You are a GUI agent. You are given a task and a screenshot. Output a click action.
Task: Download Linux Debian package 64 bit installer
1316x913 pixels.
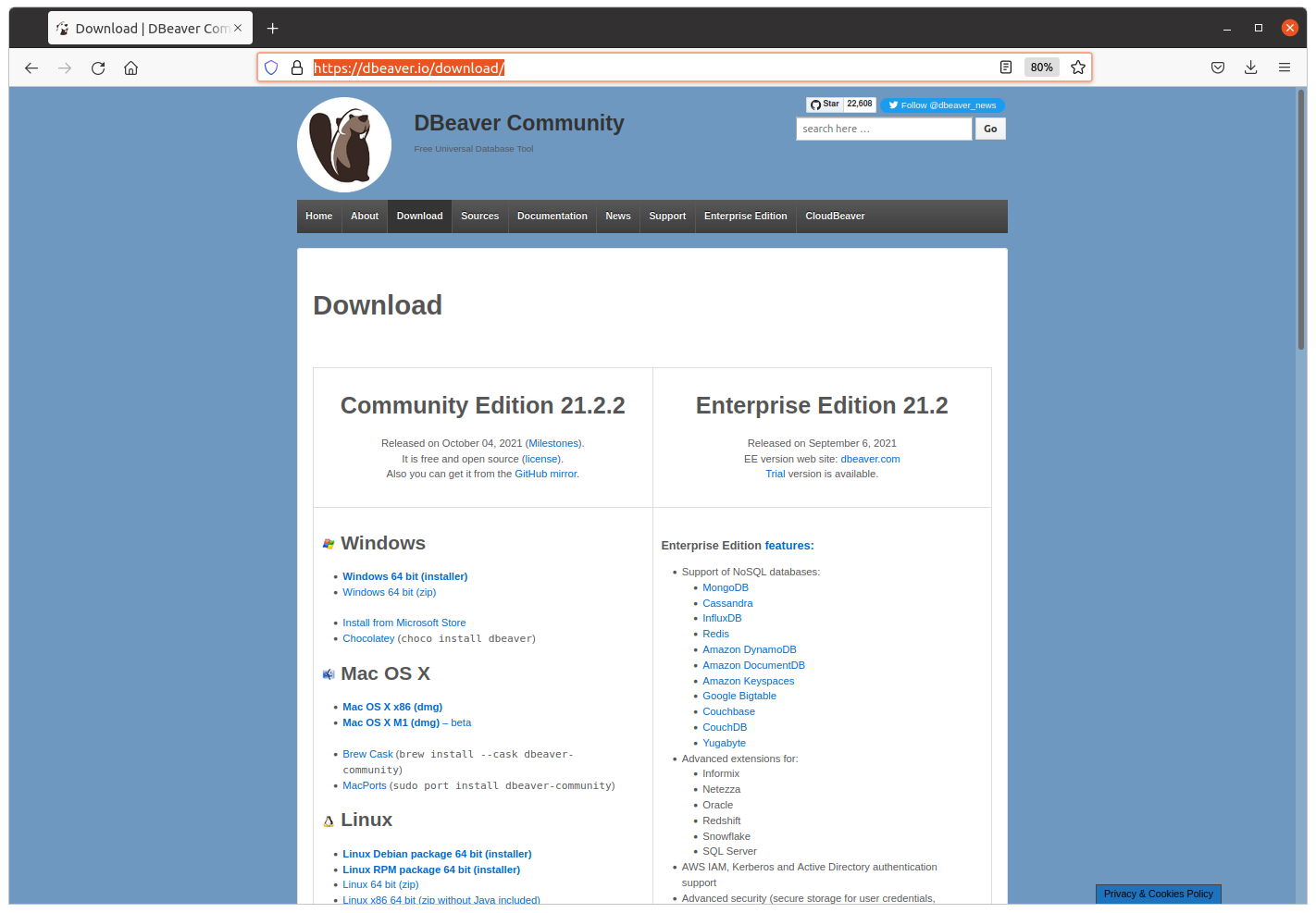click(x=437, y=854)
